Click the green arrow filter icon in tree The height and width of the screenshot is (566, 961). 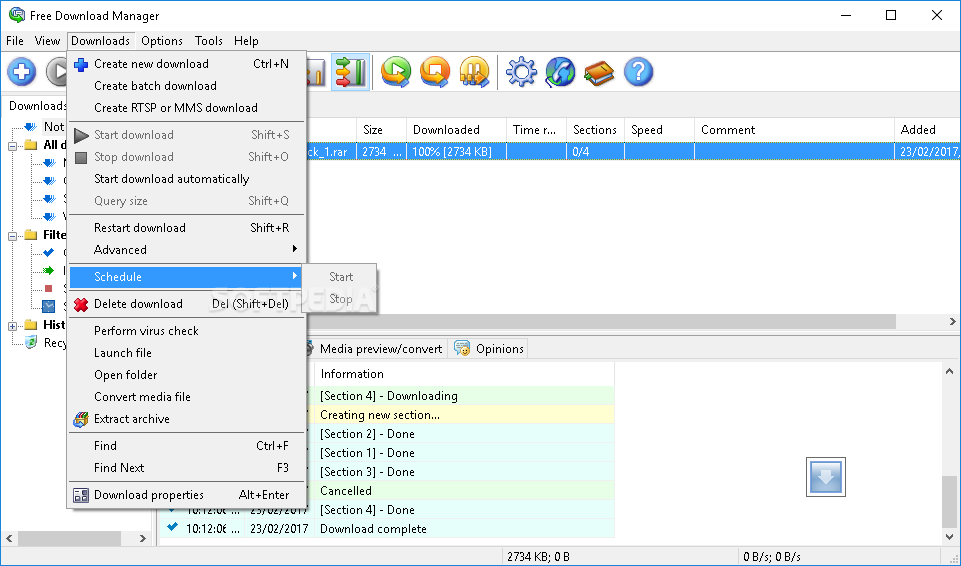(48, 270)
